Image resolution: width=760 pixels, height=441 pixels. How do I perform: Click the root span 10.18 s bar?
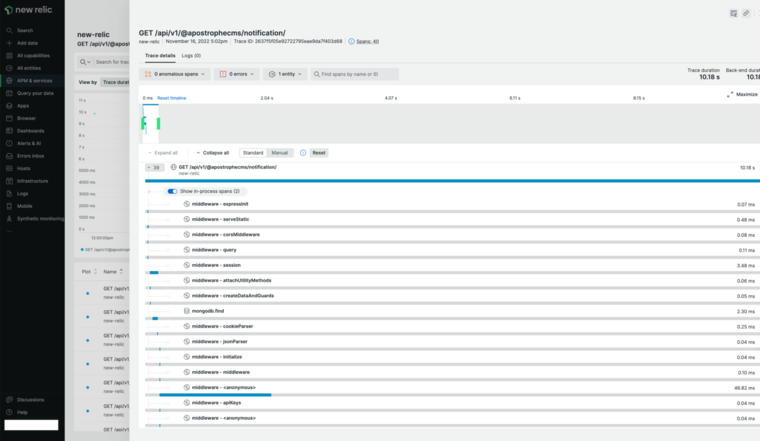[x=452, y=181]
